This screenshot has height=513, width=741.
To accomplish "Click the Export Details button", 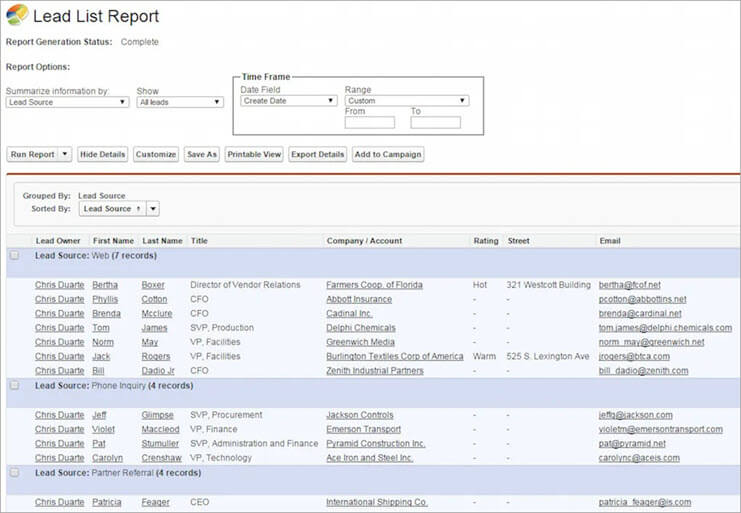I will click(x=318, y=154).
